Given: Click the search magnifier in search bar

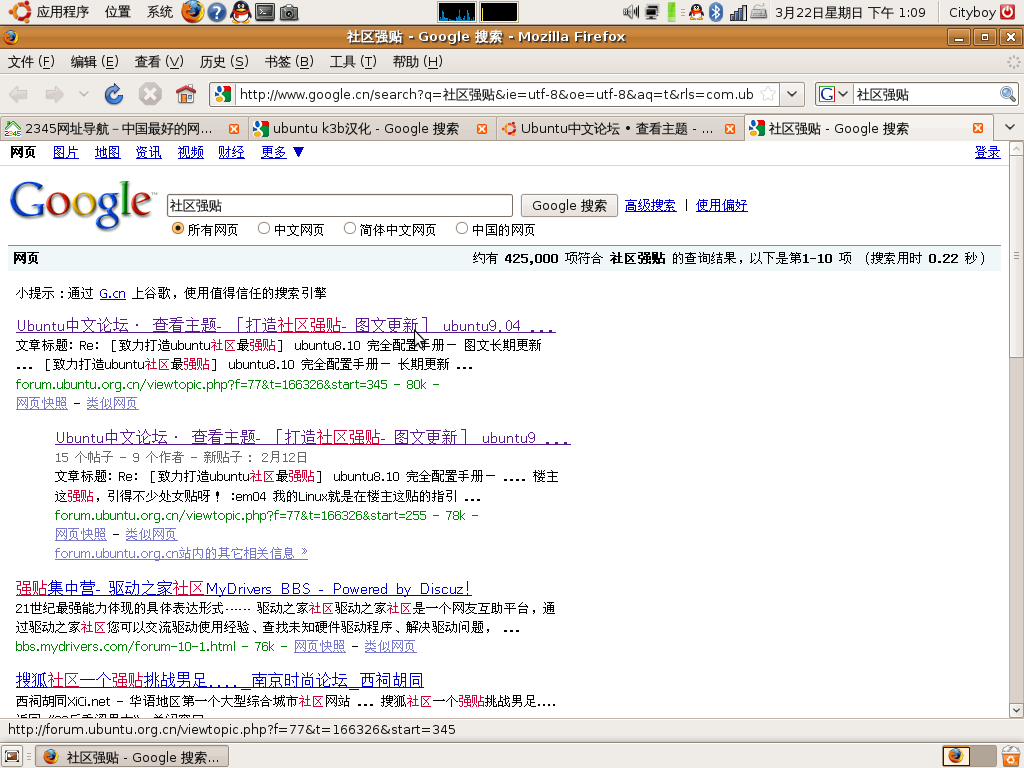Looking at the screenshot, I should tap(1008, 94).
